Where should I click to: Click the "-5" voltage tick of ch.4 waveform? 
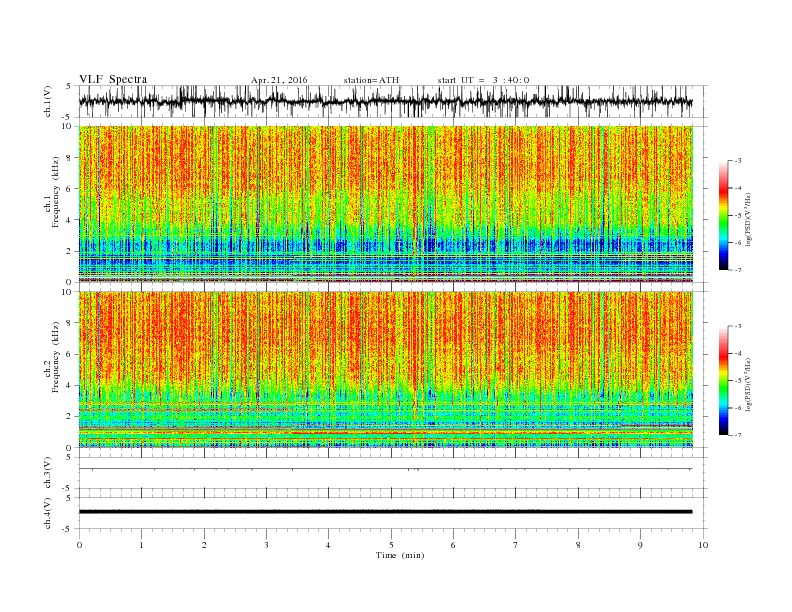coord(68,529)
